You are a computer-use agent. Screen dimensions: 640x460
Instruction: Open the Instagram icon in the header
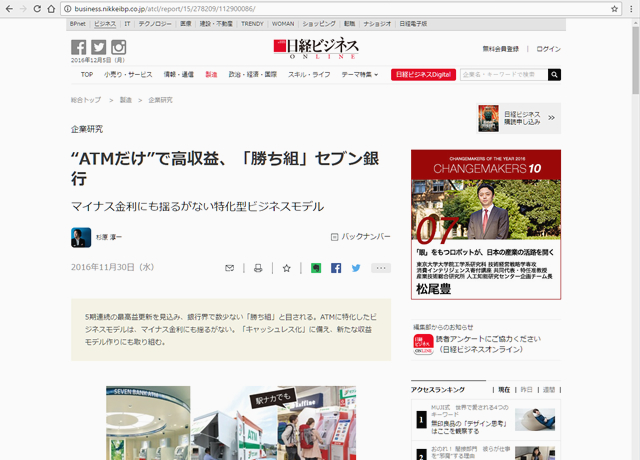coord(119,48)
